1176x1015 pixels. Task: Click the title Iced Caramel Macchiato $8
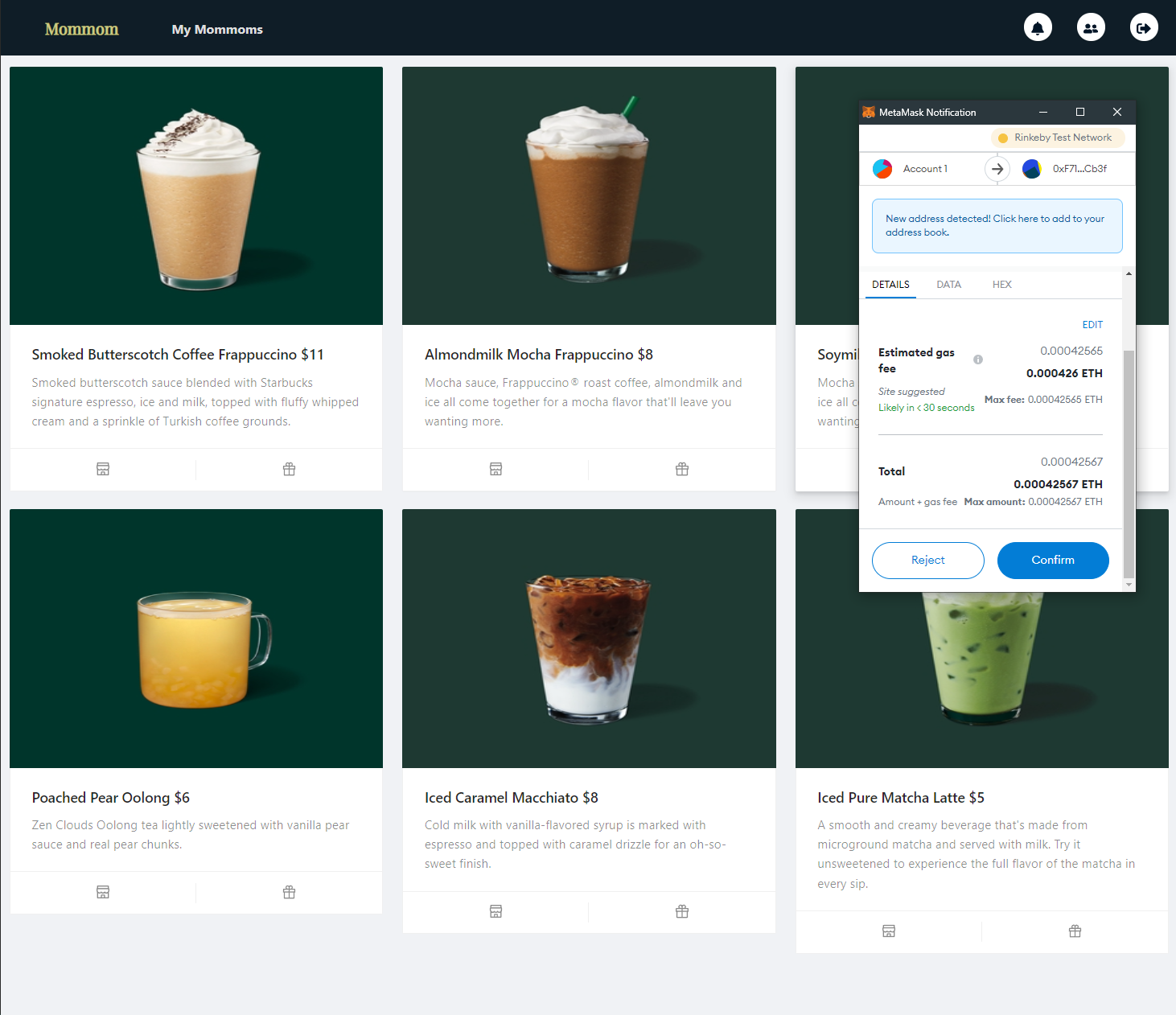tap(512, 798)
